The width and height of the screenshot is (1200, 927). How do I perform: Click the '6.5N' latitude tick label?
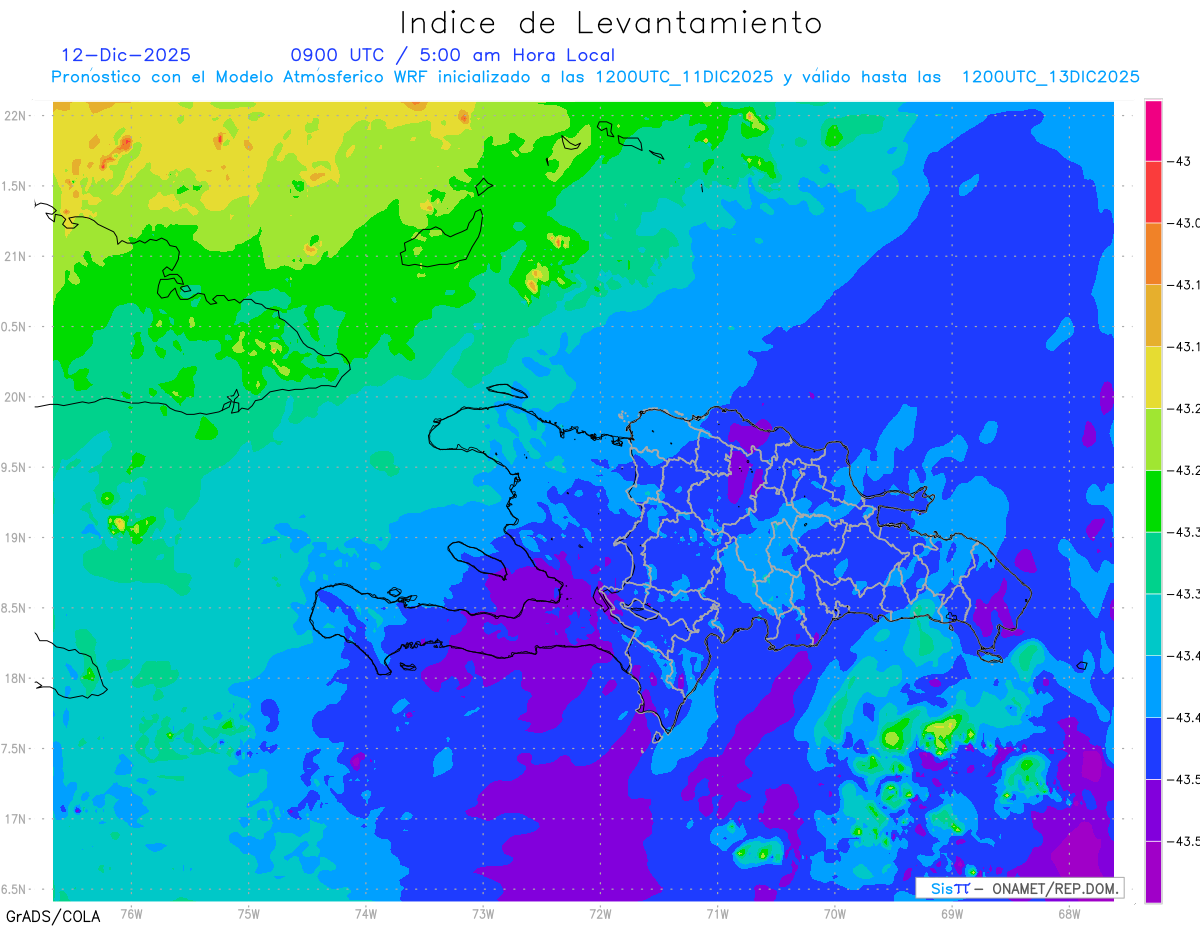[x=14, y=890]
